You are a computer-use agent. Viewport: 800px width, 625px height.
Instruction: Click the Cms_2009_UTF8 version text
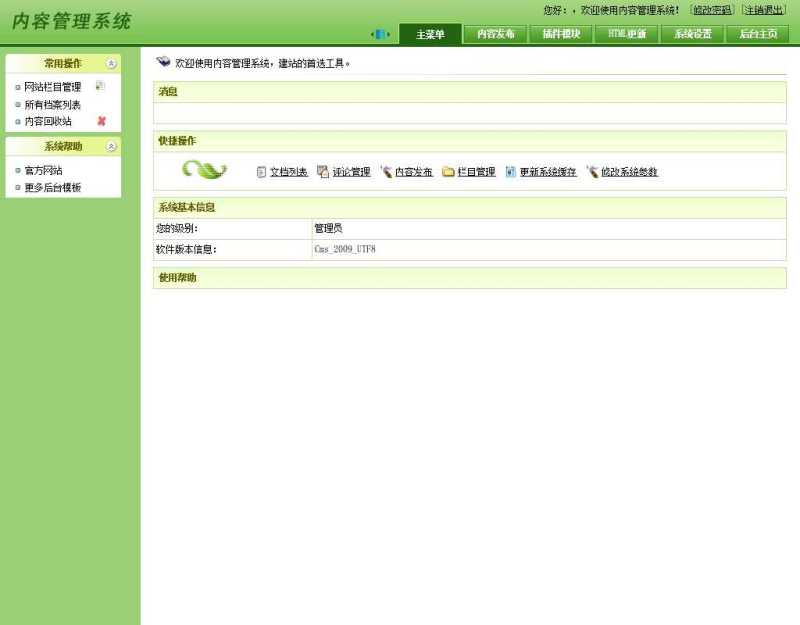coord(343,247)
